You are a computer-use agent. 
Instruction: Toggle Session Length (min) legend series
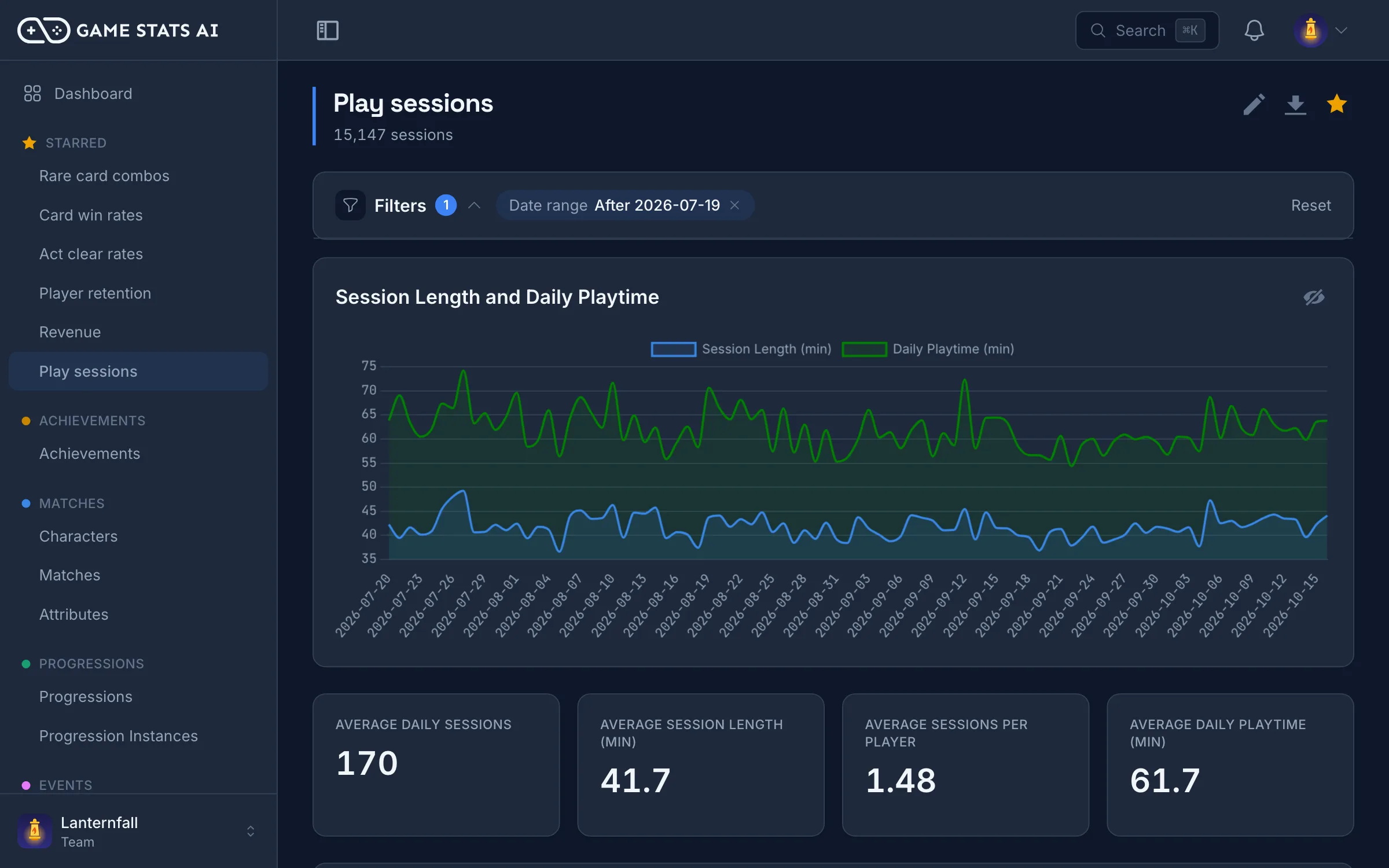(x=741, y=349)
